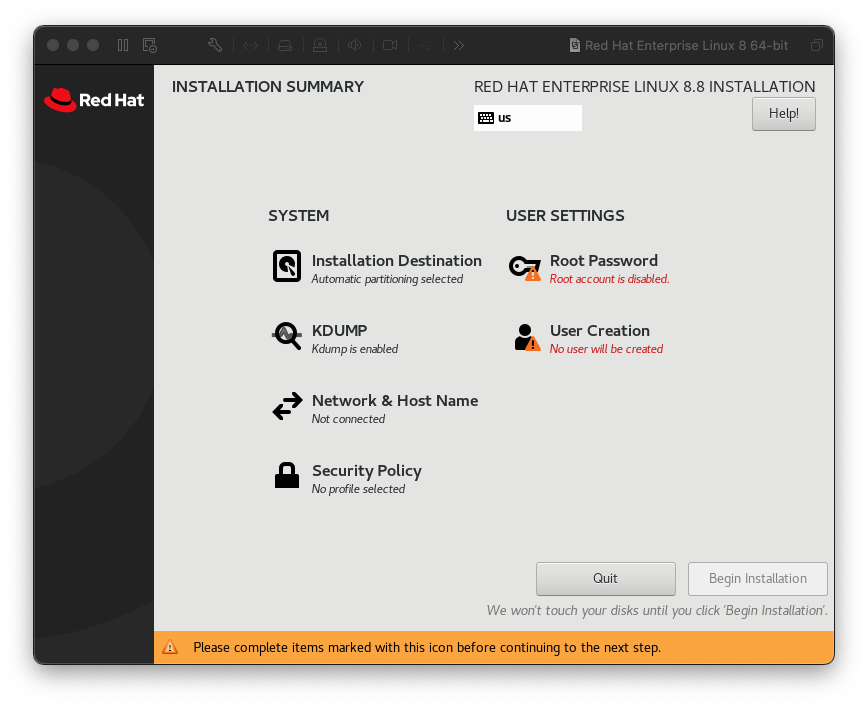Click the Begin Installation button
Viewport: 868px width, 706px height.
click(757, 579)
